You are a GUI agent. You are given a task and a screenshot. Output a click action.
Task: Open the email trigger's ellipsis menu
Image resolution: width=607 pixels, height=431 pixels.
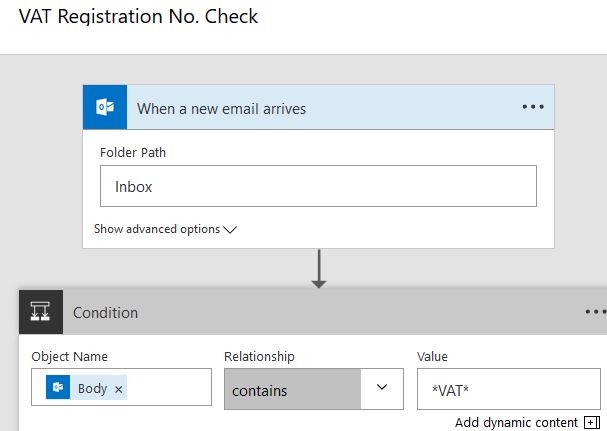click(533, 107)
